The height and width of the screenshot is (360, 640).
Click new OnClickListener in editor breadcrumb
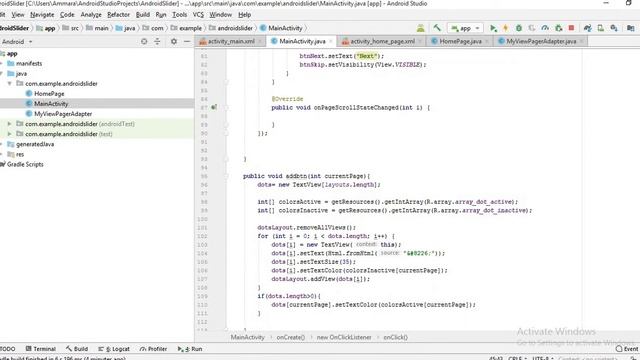click(x=344, y=337)
